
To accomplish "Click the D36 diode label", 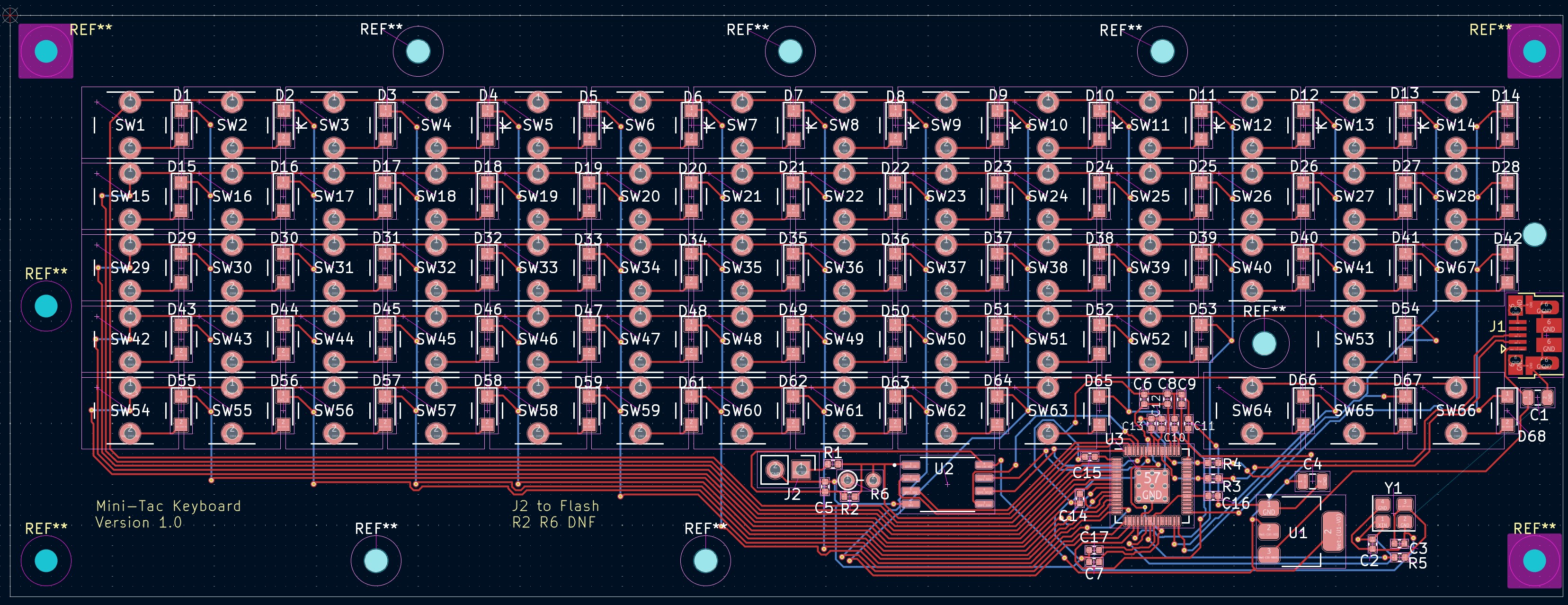I will (x=895, y=240).
